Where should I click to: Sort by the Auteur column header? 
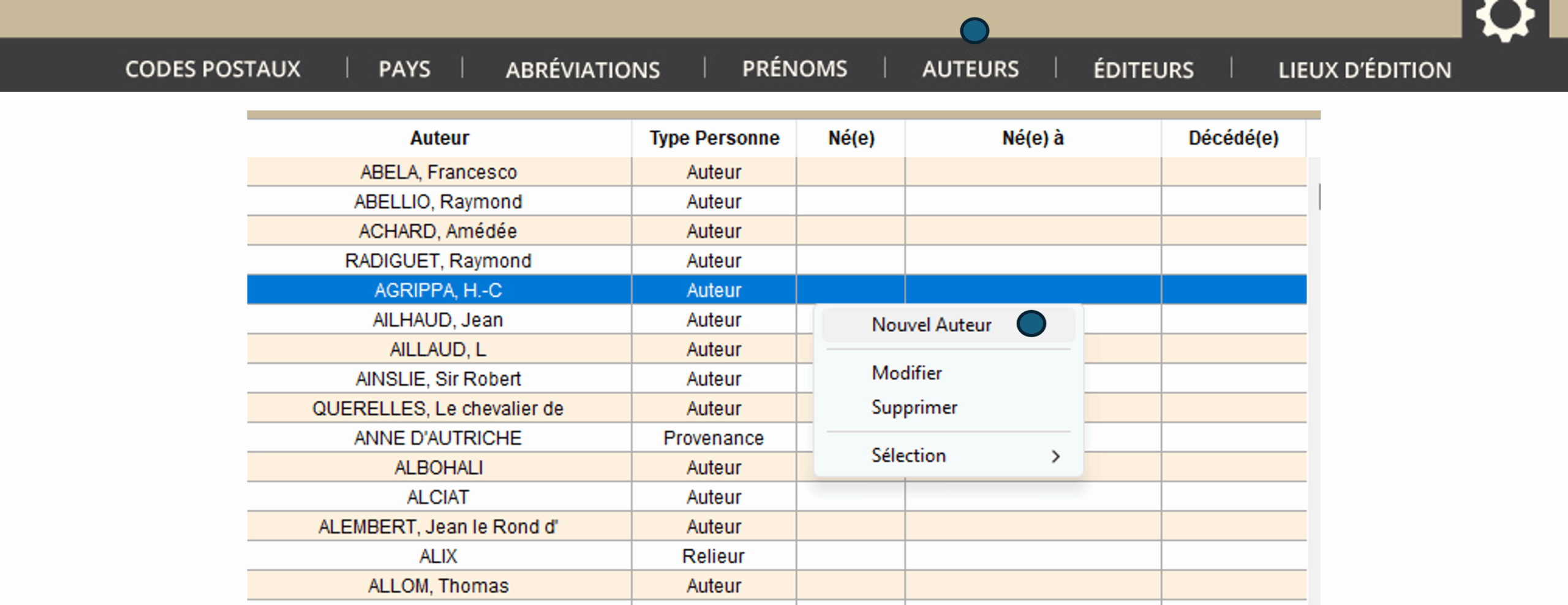(x=439, y=138)
